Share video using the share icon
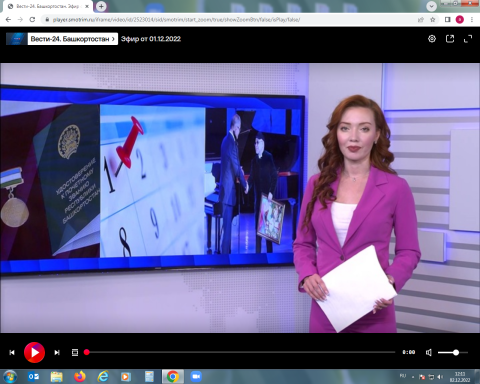The width and height of the screenshot is (480, 384). (450, 39)
